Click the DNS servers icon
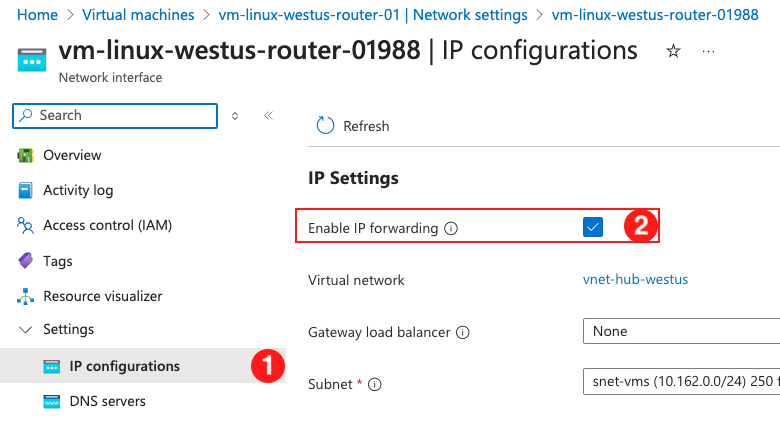 52,401
